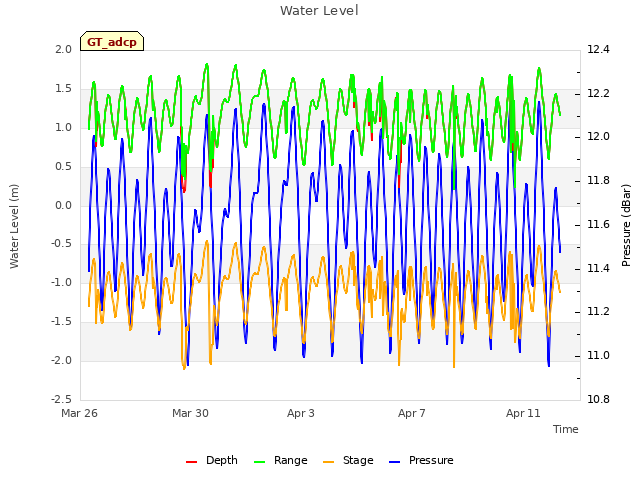Click the red Depth legend swatch

click(191, 462)
